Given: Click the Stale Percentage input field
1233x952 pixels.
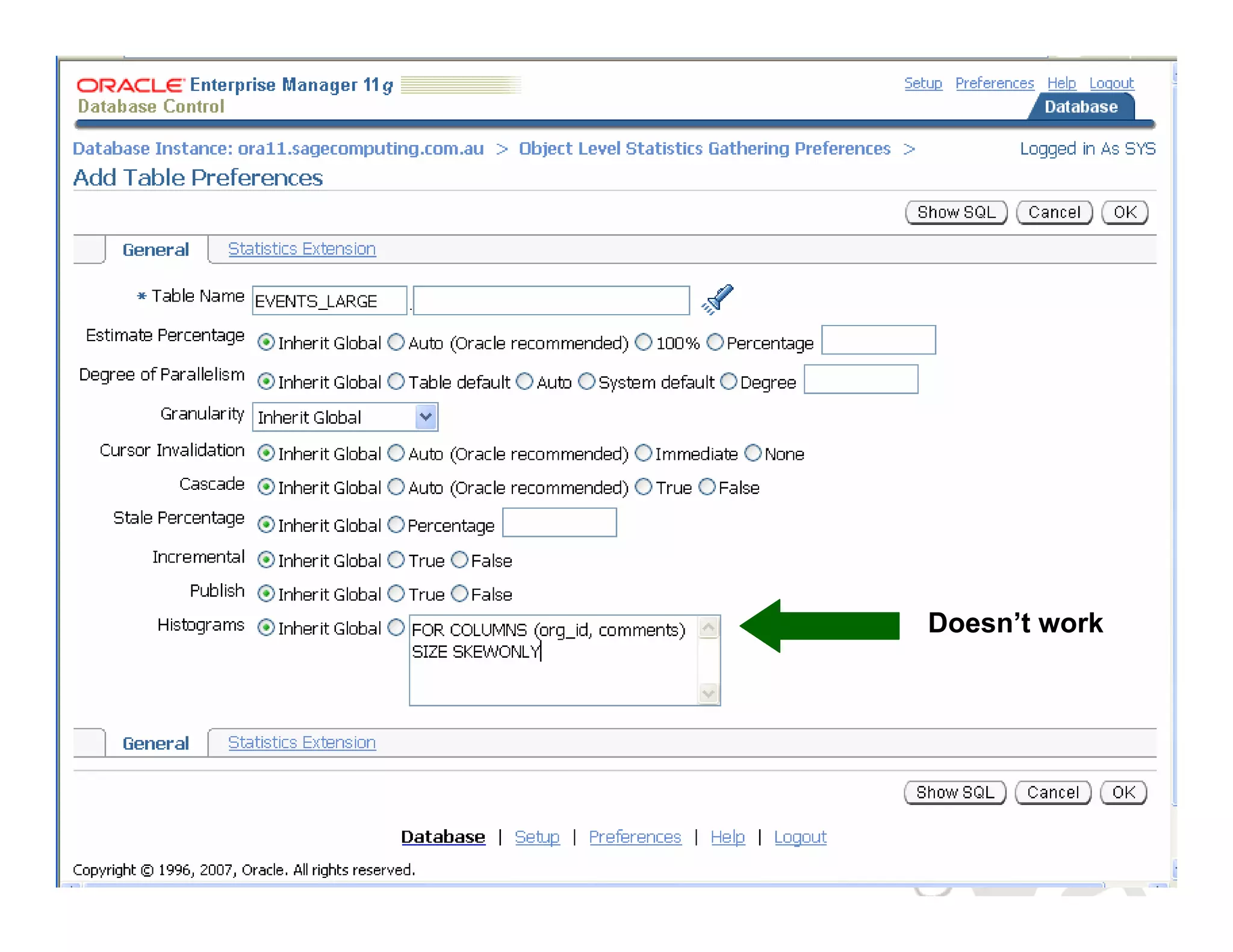Looking at the screenshot, I should tap(559, 522).
